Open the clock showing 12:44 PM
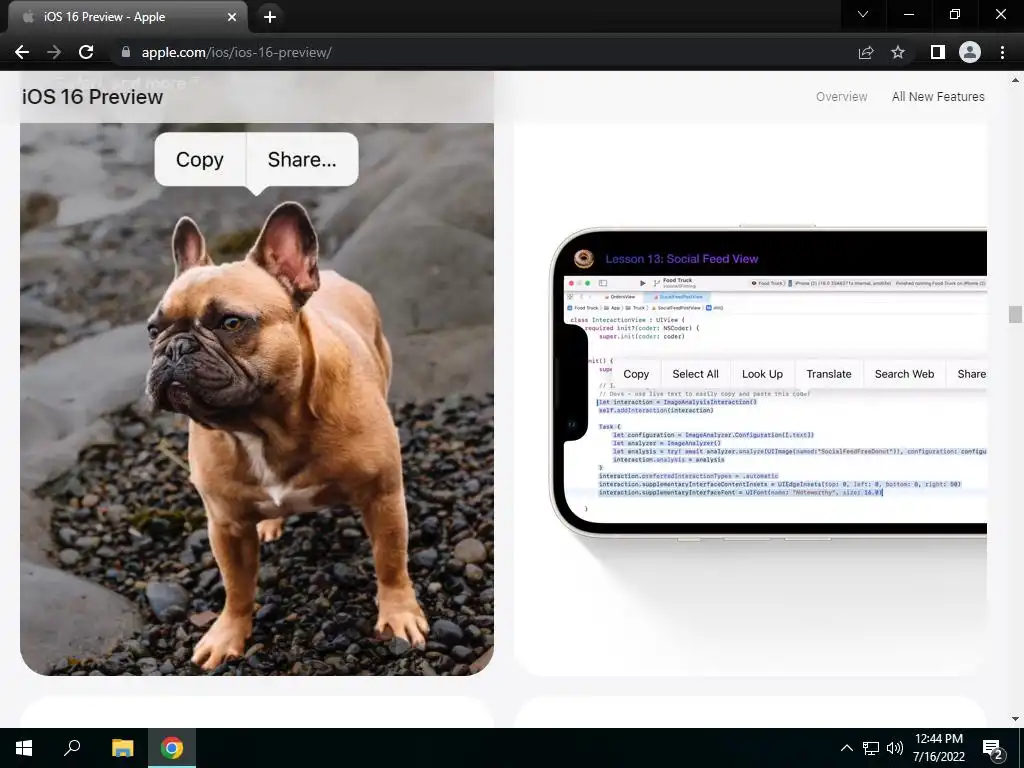 [x=938, y=748]
